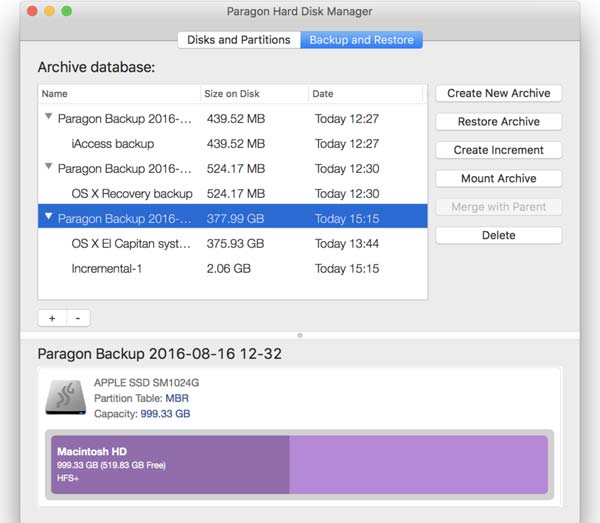Select the Paragon Backup row dated 12:30
The height and width of the screenshot is (523, 600).
tap(233, 169)
